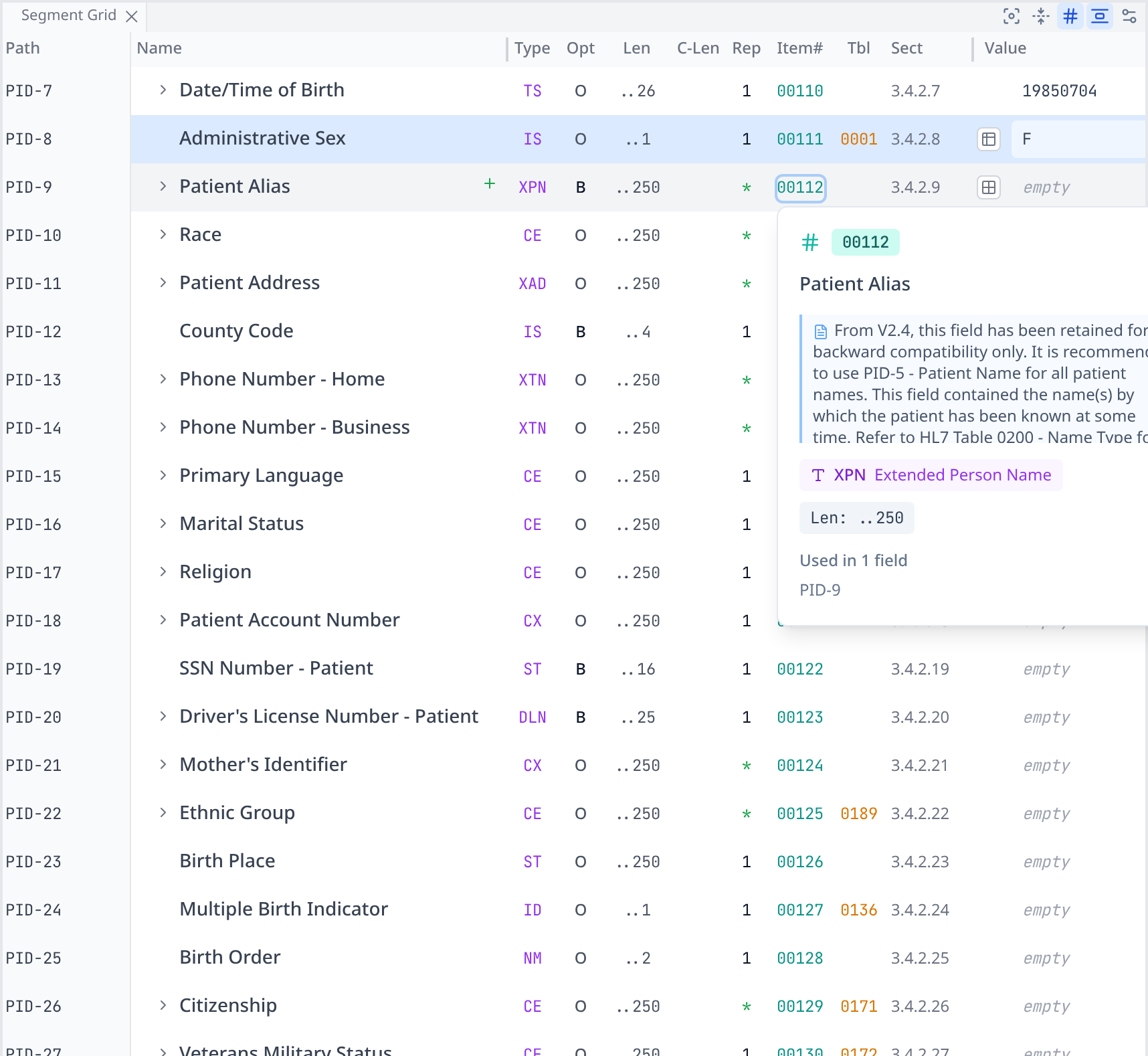Toggle the item number (#) column display
Viewport: 1148px width, 1056px height.
click(x=1070, y=16)
